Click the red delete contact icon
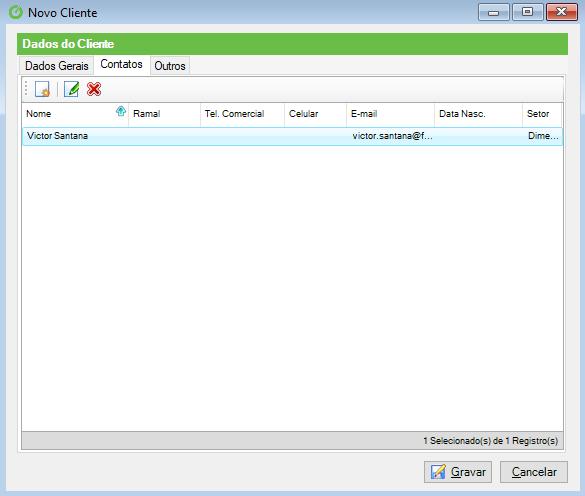The image size is (585, 496). click(x=94, y=89)
